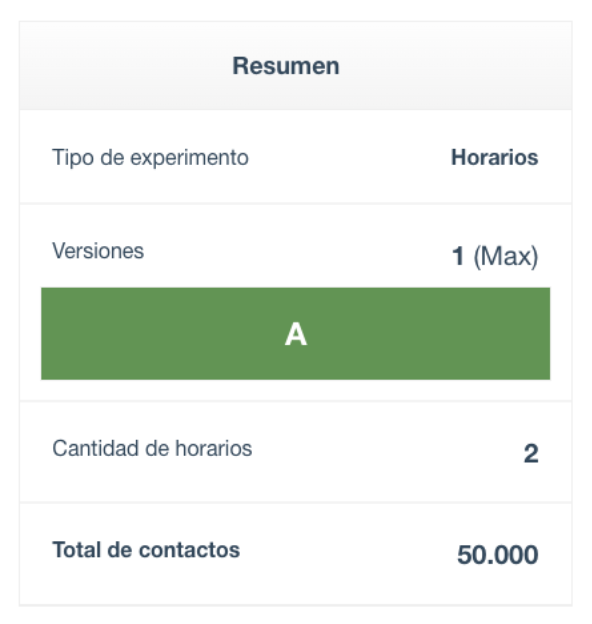Click the number 1 in versions count
The height and width of the screenshot is (624, 592).
pyautogui.click(x=458, y=256)
